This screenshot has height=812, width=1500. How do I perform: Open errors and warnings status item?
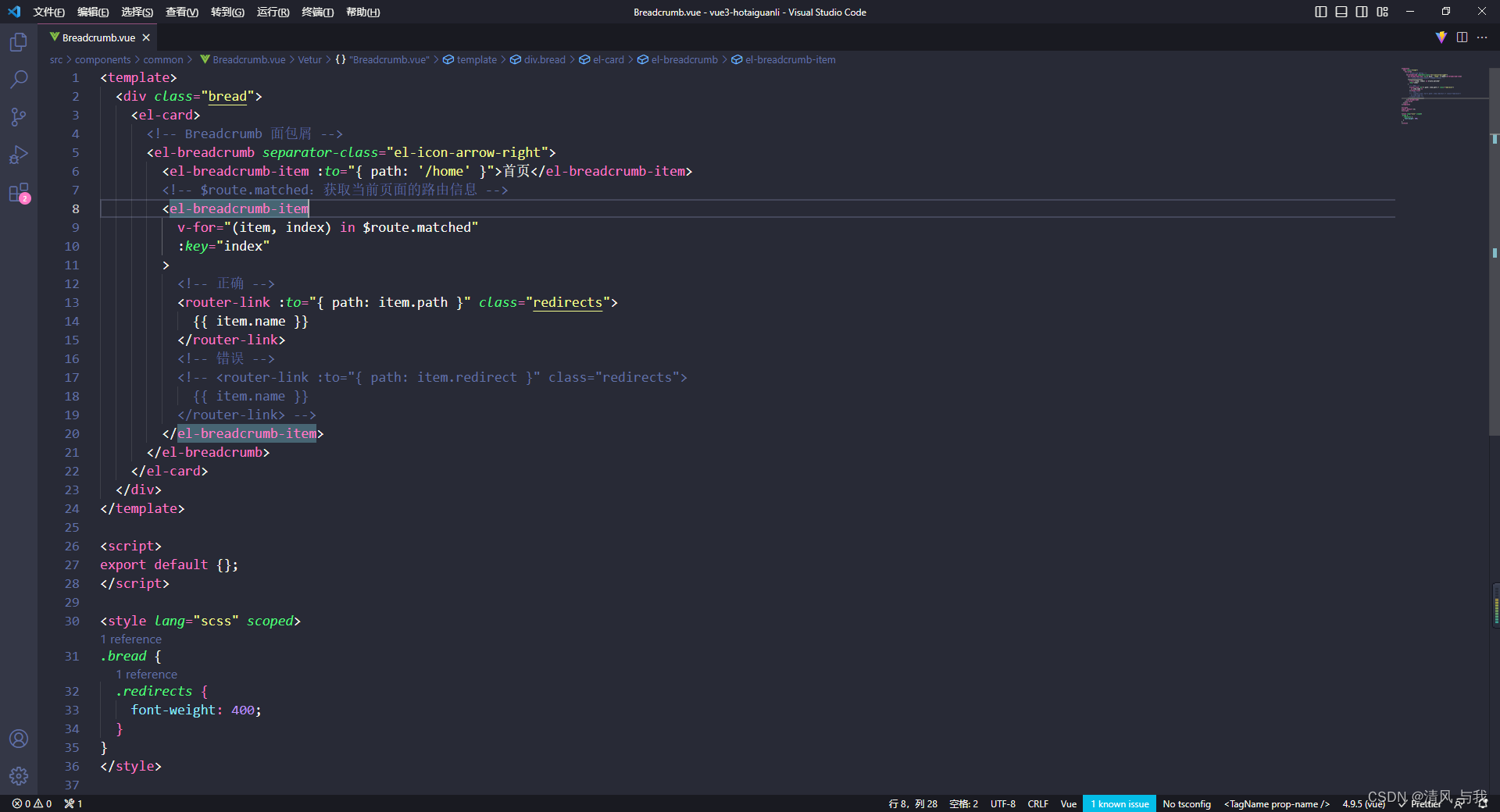click(32, 803)
